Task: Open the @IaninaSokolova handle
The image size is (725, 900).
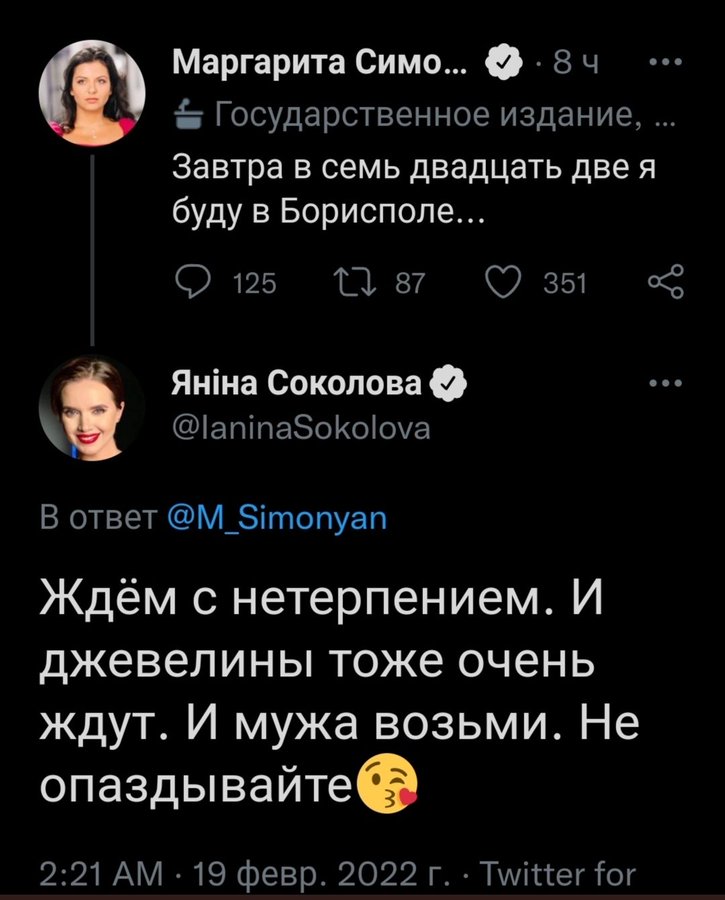Action: (x=303, y=430)
